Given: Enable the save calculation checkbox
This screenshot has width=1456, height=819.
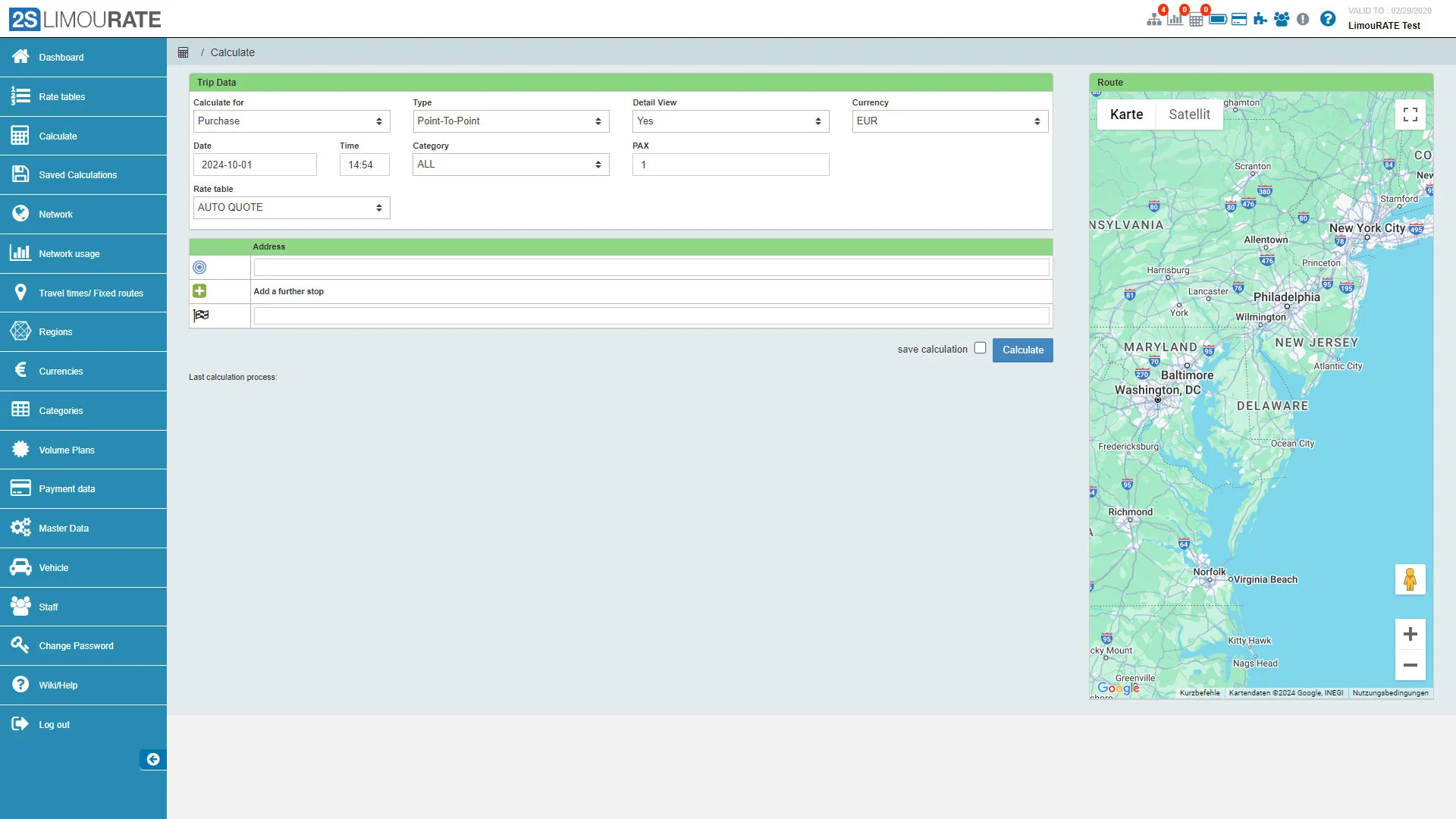Looking at the screenshot, I should click(981, 347).
